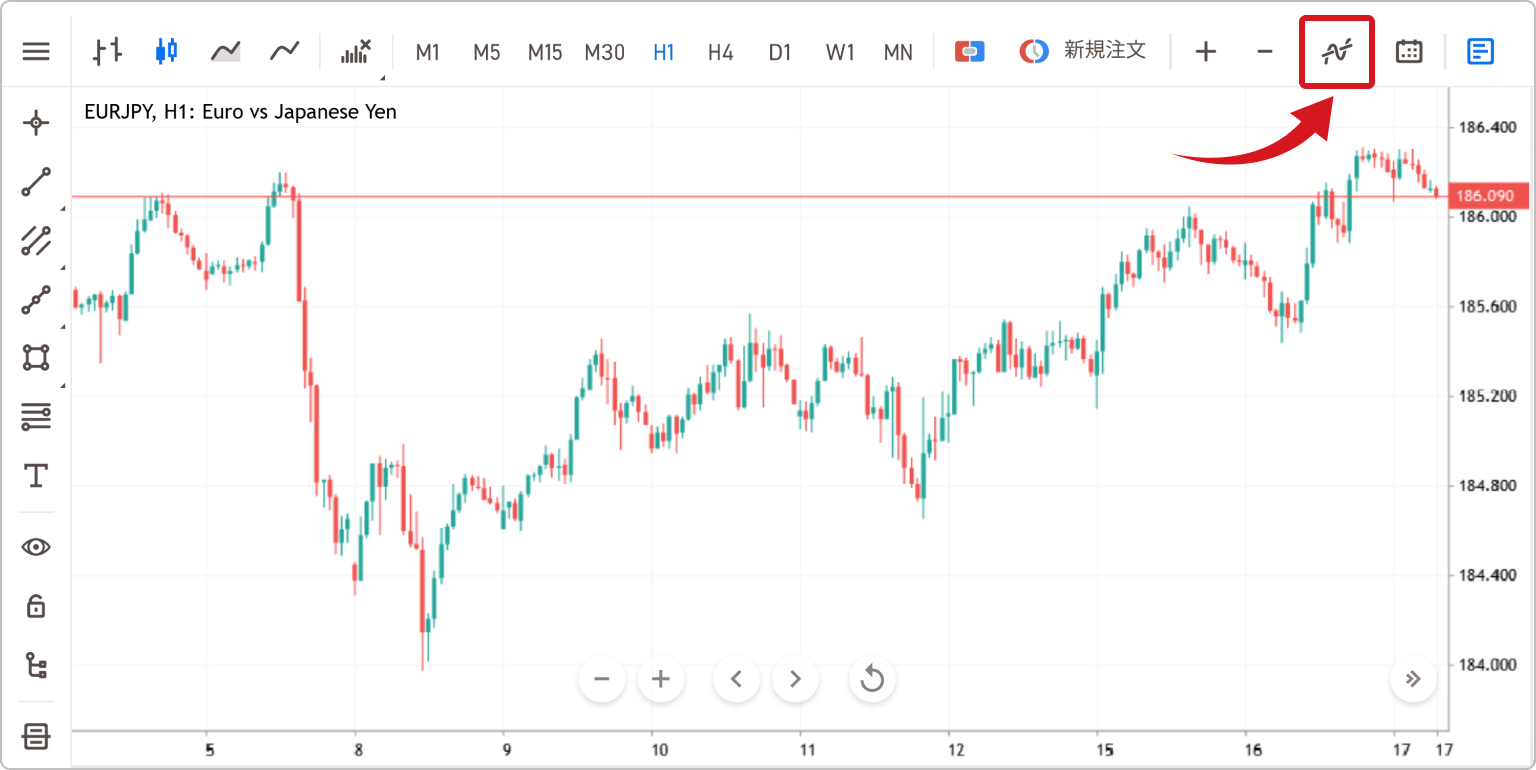Select bar chart type icon

coord(108,51)
